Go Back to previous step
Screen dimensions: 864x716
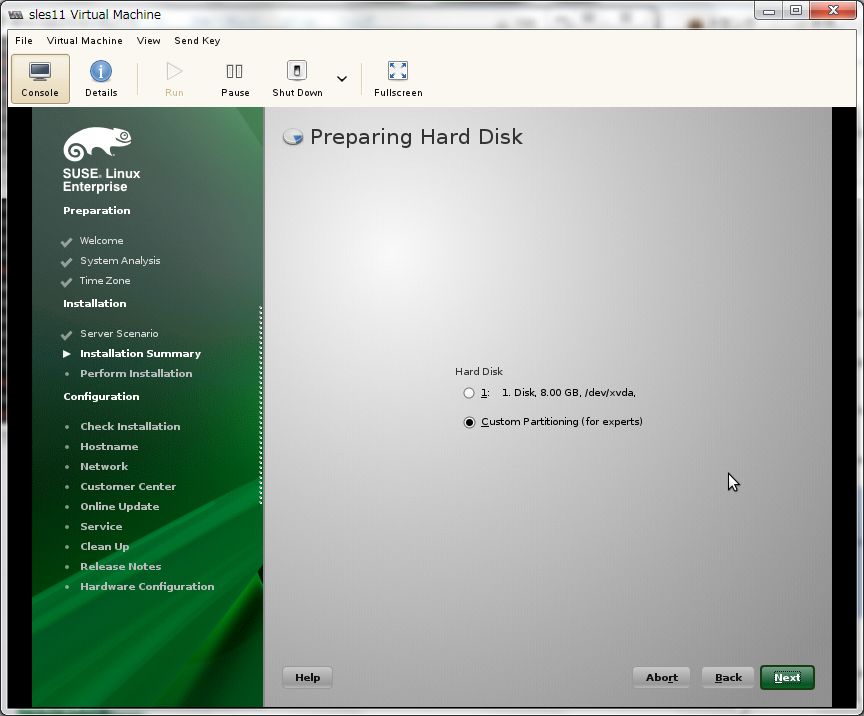728,677
